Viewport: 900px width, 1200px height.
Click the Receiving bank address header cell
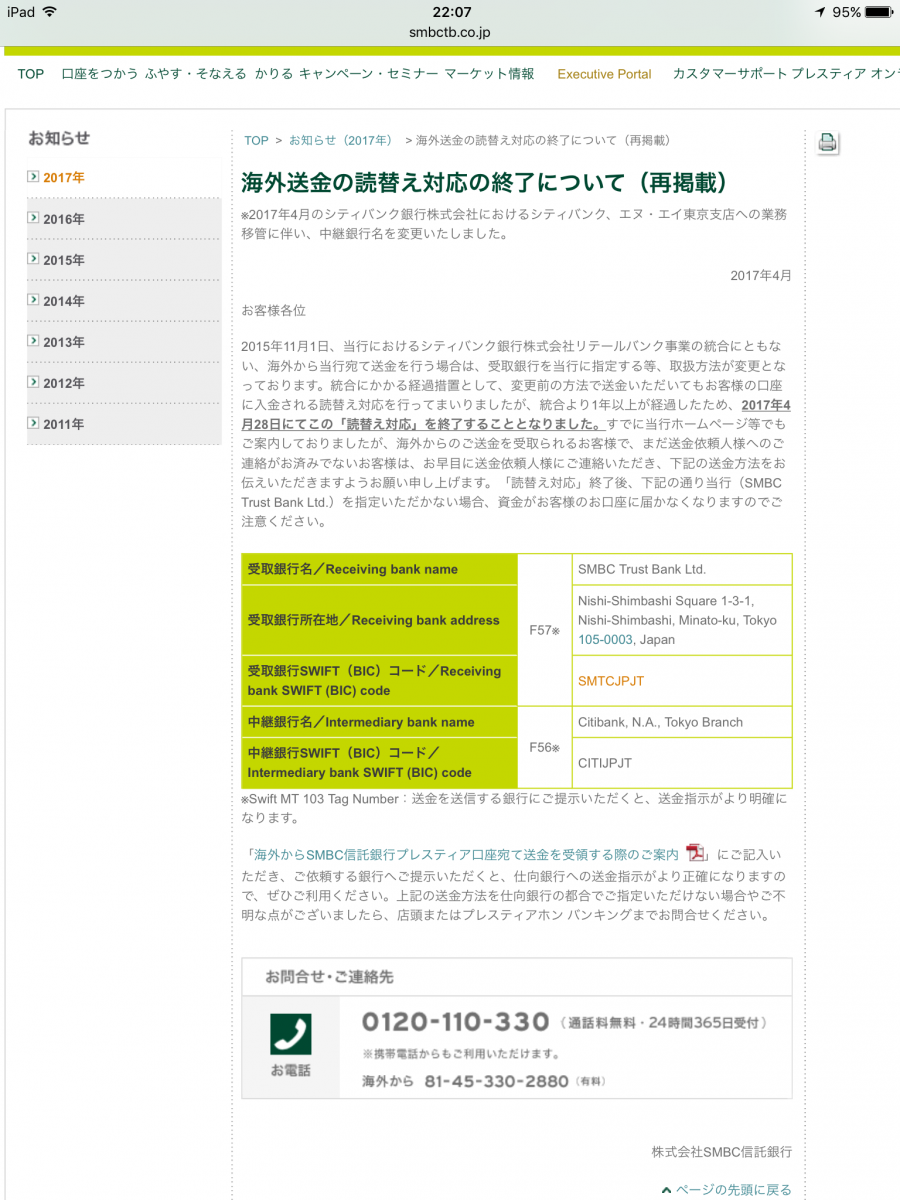click(380, 620)
